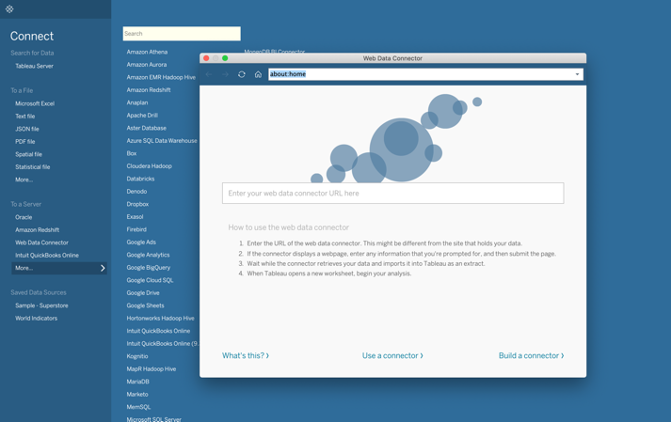The image size is (672, 422).
Task: Select JSON file connection
Action: (x=27, y=129)
